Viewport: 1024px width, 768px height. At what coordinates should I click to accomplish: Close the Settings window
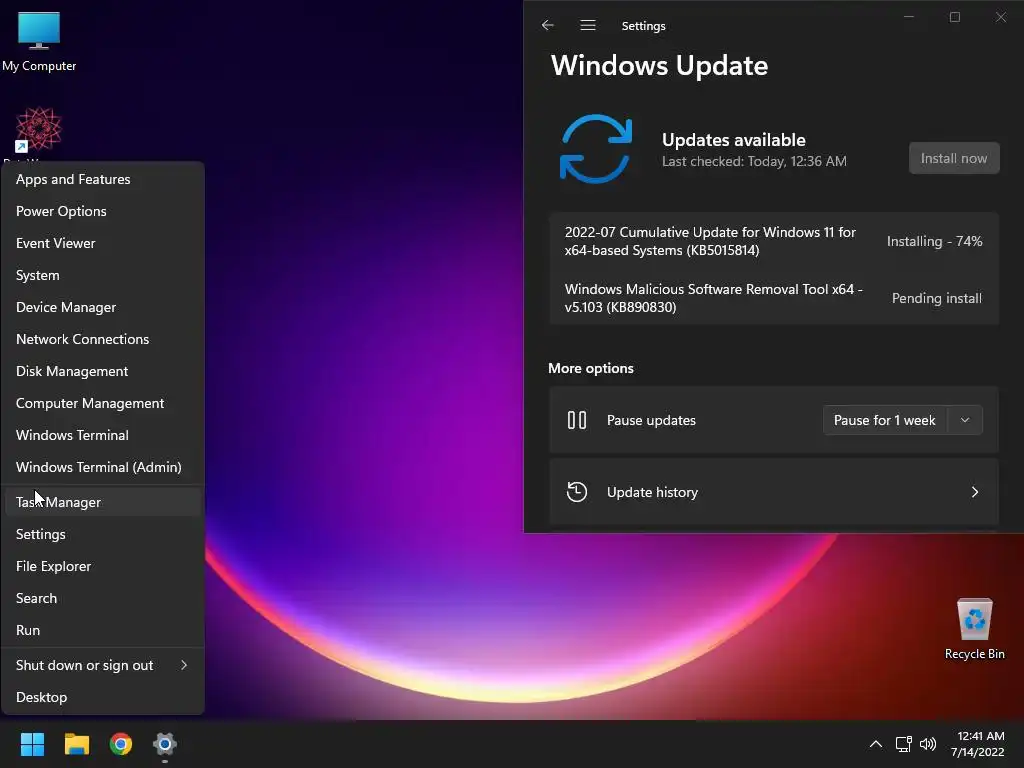(x=1000, y=17)
